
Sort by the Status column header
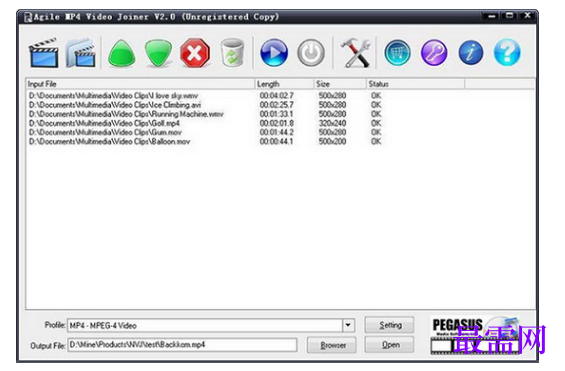[x=415, y=84]
